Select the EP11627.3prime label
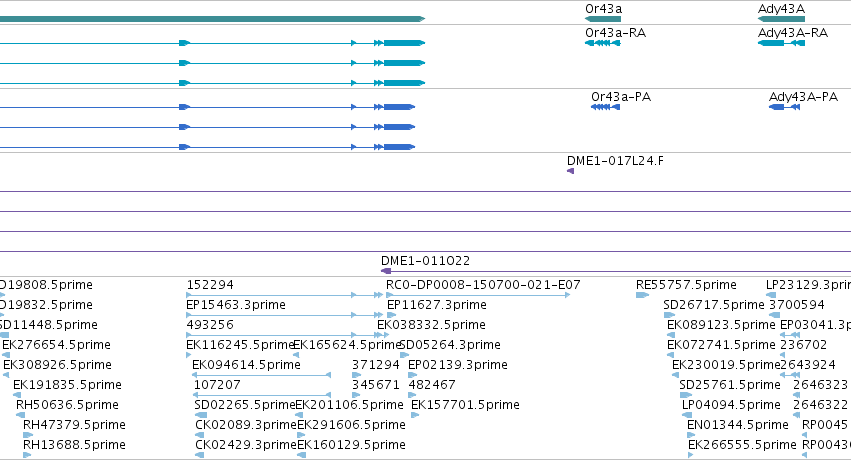 [x=437, y=305]
